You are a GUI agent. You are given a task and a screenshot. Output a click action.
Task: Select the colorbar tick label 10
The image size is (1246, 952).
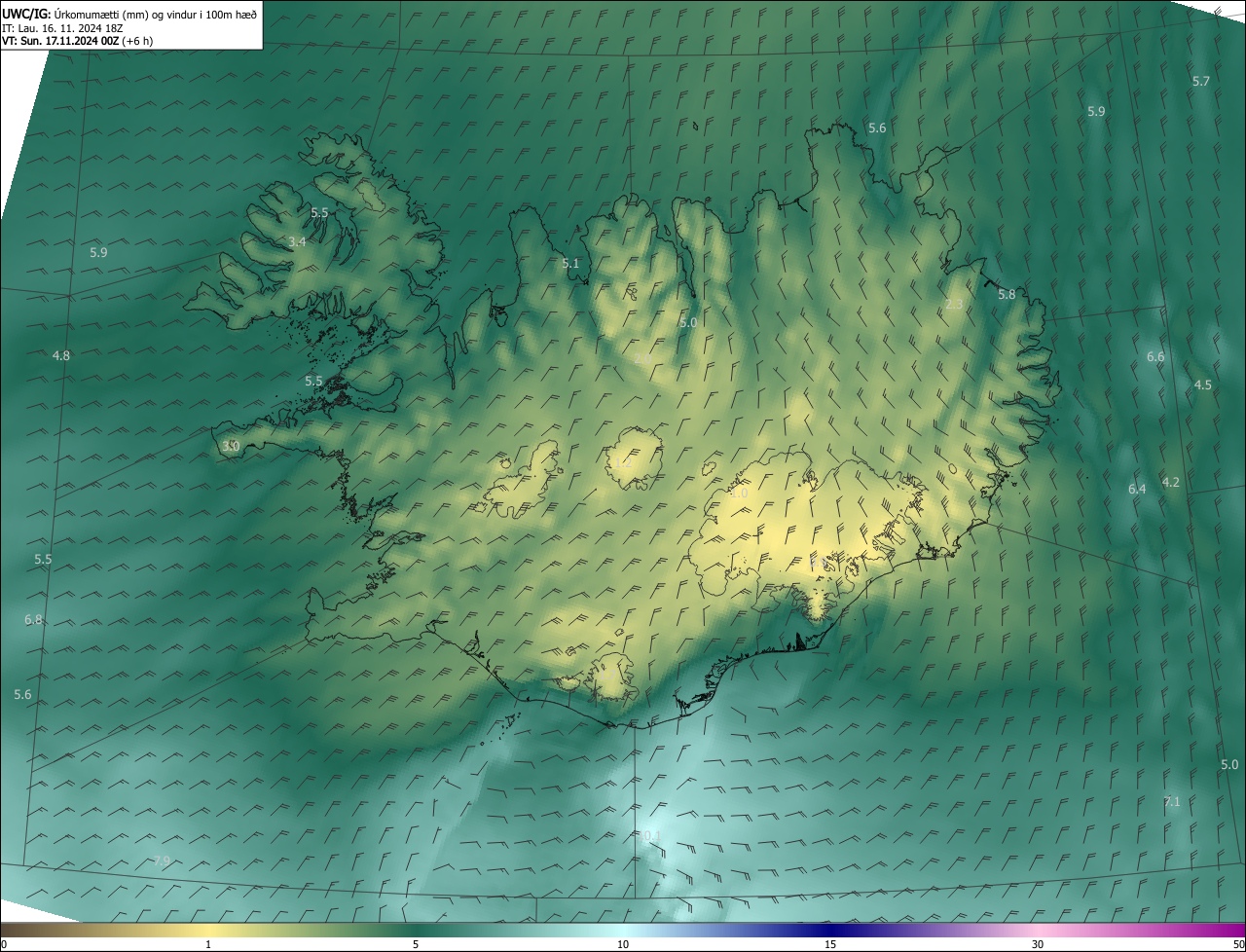click(623, 944)
